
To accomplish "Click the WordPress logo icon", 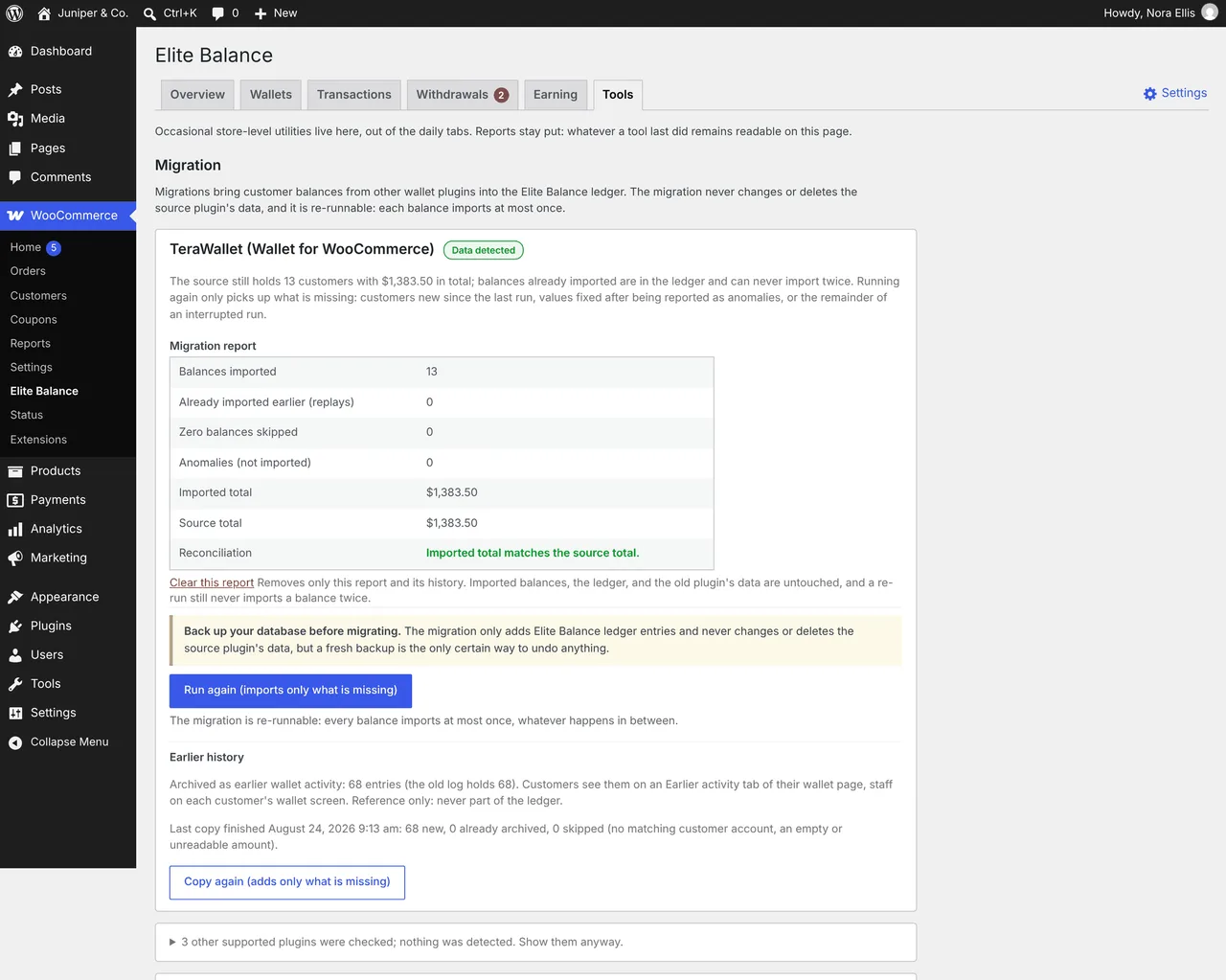I will pyautogui.click(x=14, y=13).
